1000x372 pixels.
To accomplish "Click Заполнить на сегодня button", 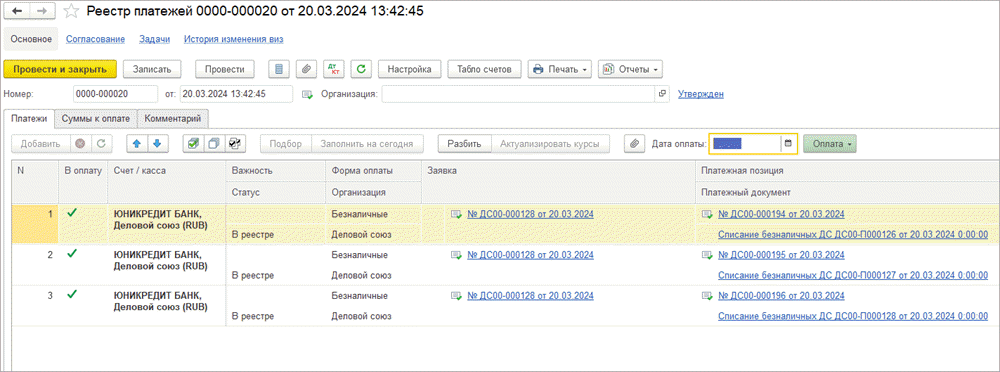I will pyautogui.click(x=367, y=144).
